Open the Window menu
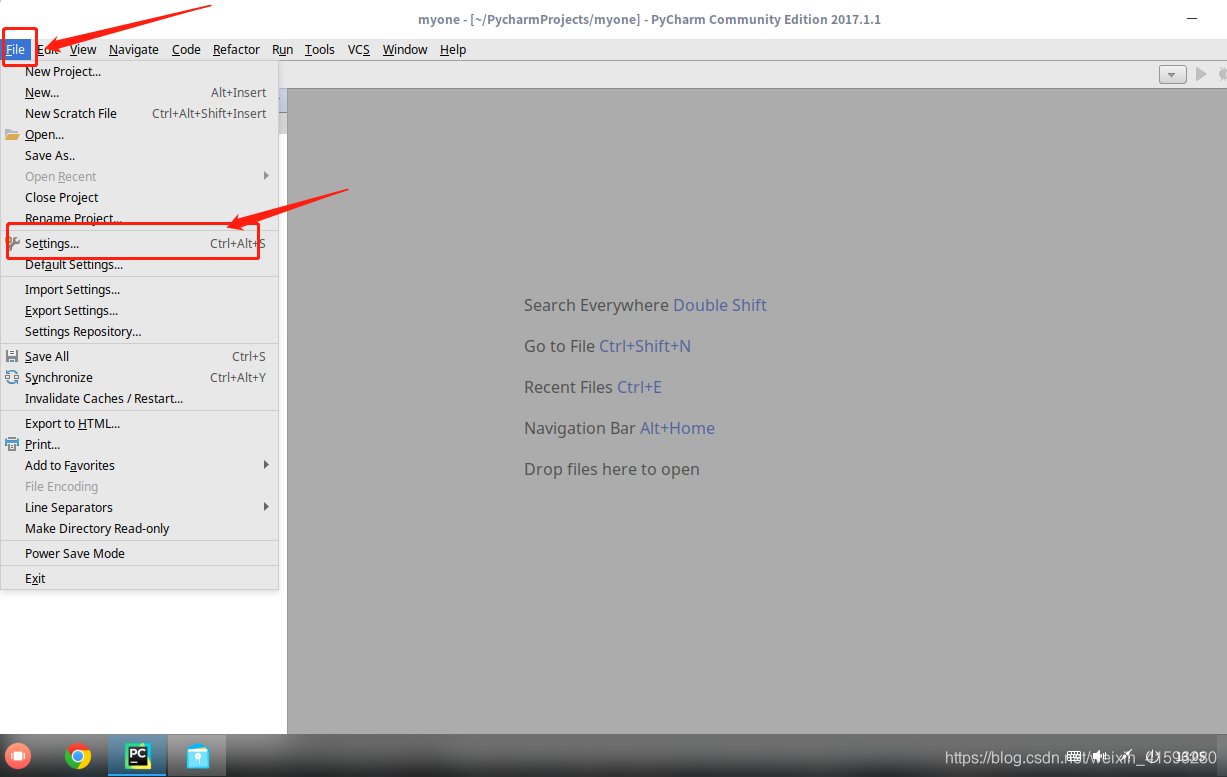The image size is (1227, 777). pos(405,49)
